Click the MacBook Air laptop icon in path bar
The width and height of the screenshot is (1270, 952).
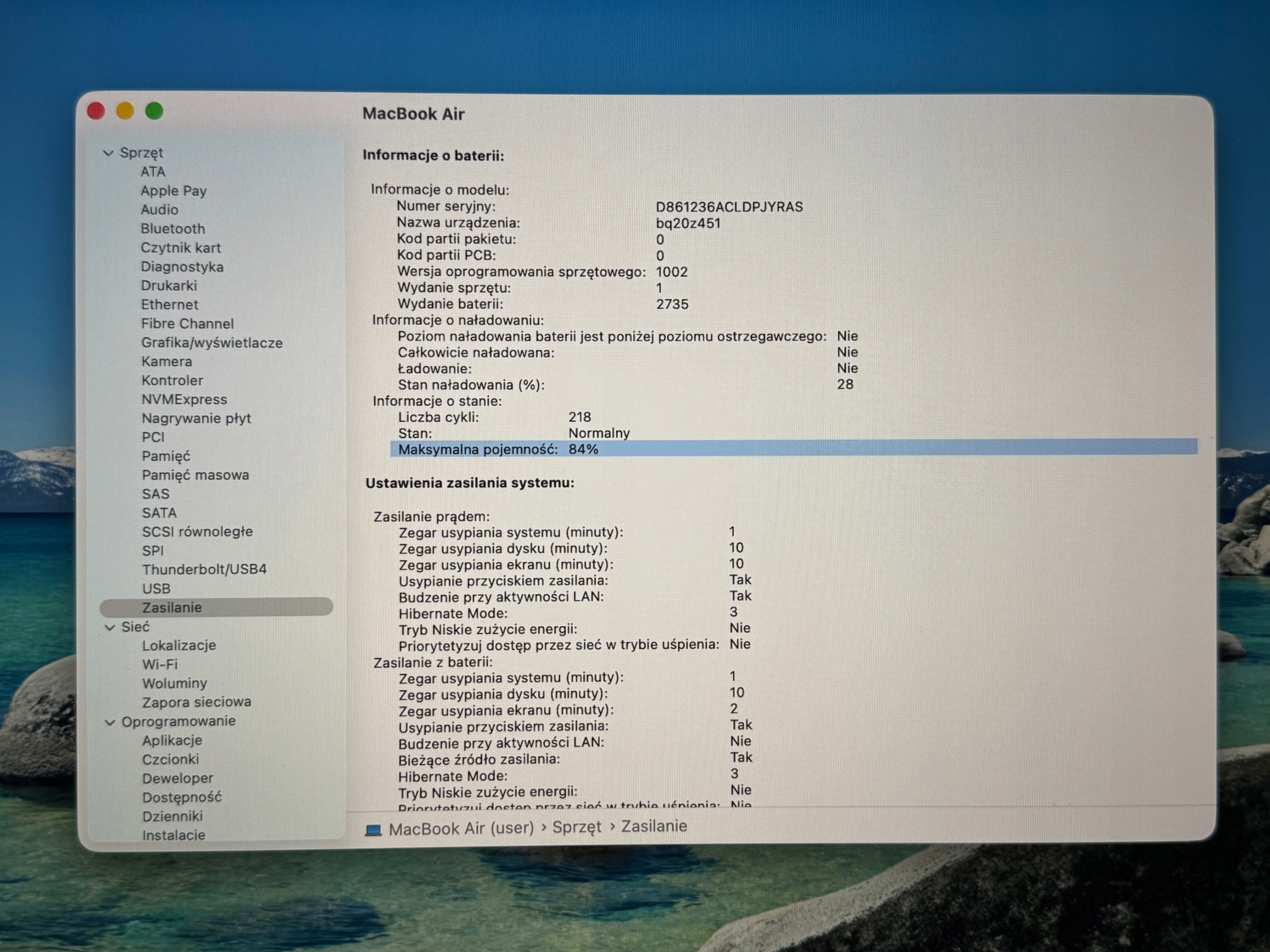tap(374, 830)
